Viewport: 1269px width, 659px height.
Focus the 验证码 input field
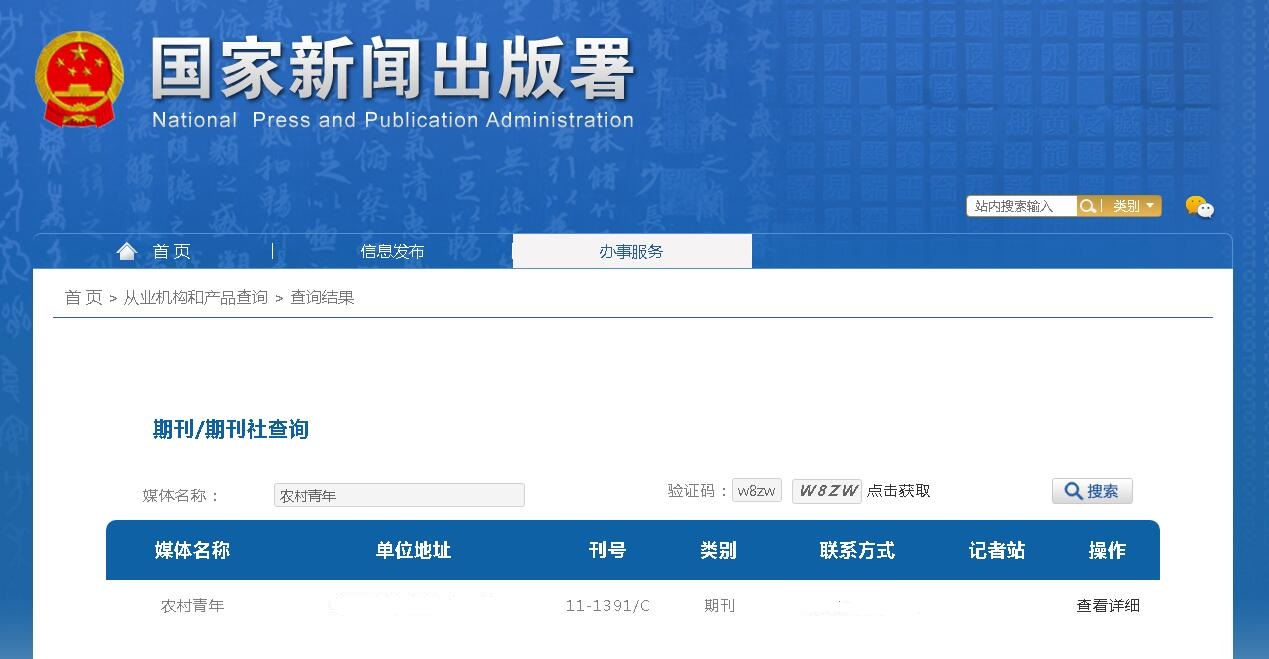click(756, 490)
